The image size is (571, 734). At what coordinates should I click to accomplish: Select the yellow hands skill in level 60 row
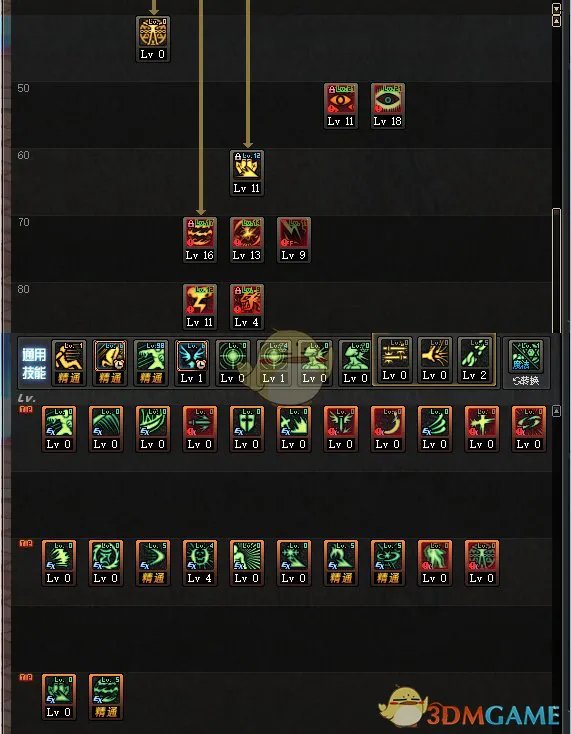pyautogui.click(x=247, y=173)
